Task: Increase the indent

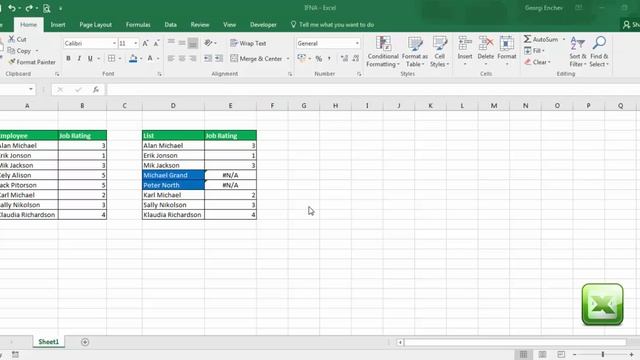Action: click(x=219, y=58)
